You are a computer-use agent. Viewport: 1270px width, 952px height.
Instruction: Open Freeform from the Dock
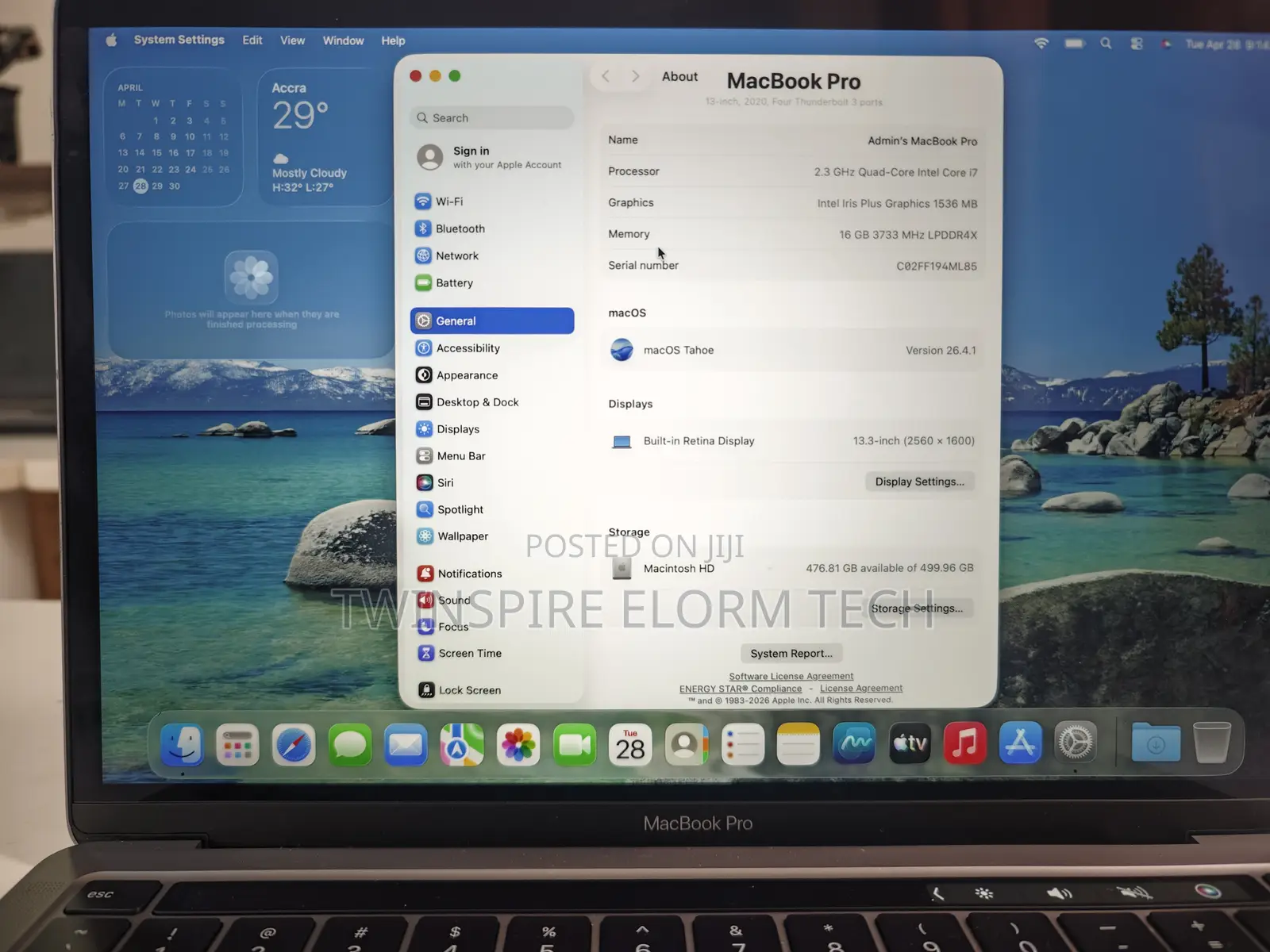[x=854, y=743]
